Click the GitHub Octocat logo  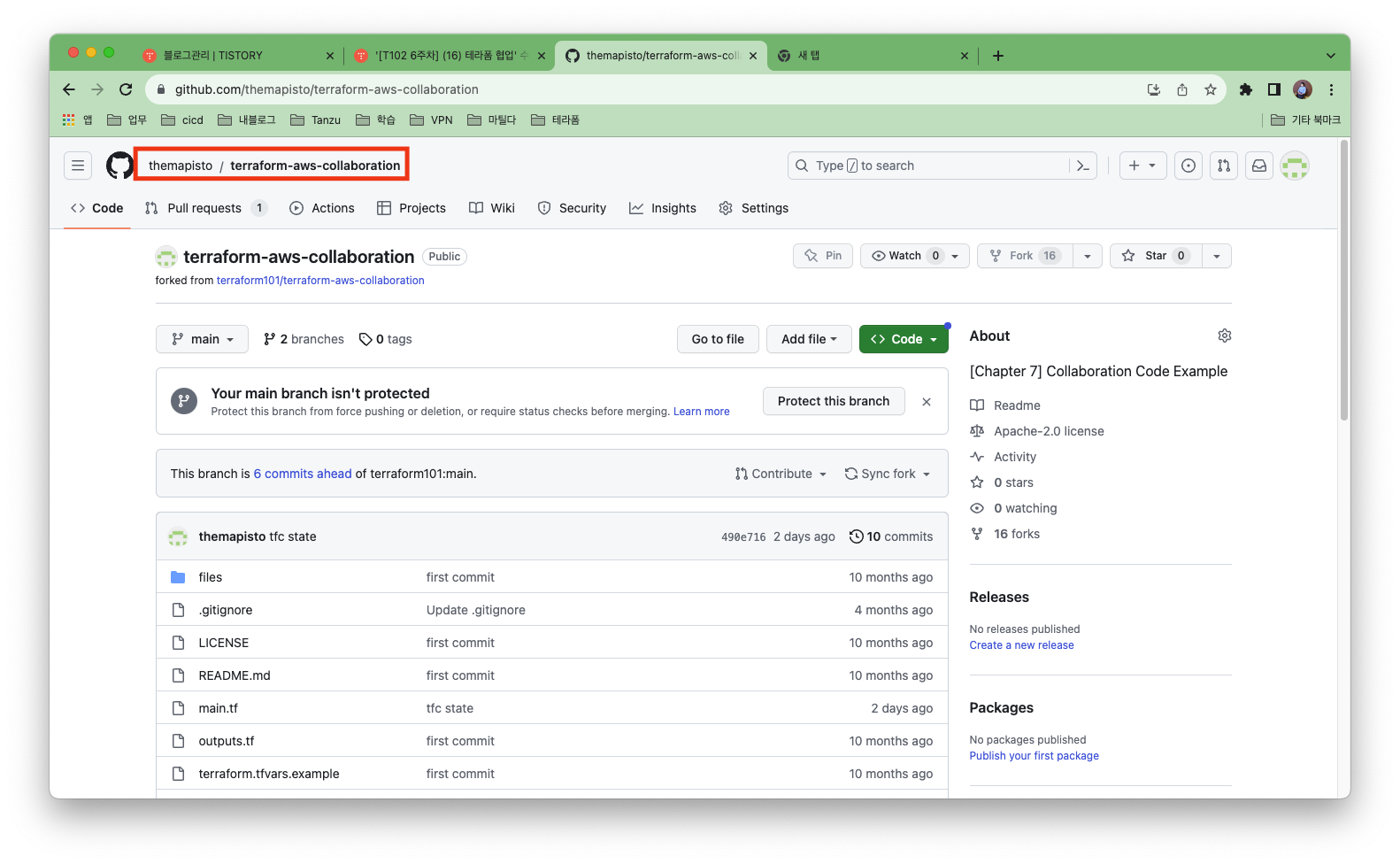pos(119,166)
